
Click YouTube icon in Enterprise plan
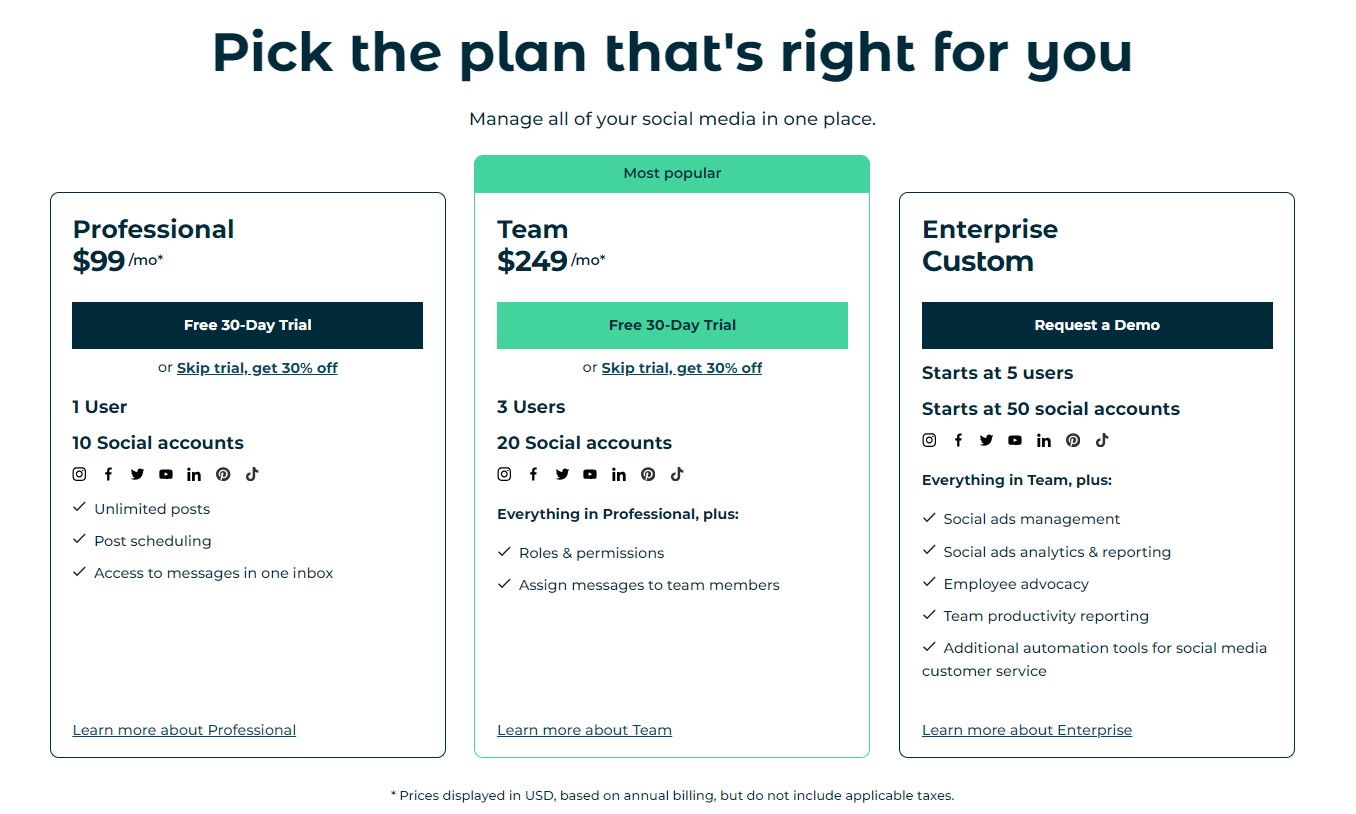point(1015,440)
